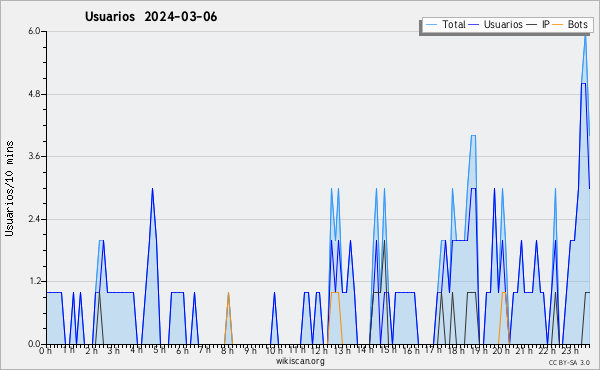Click the chart title 'Usuarios 2024-03-06'
The width and height of the screenshot is (600, 370).
point(151,17)
